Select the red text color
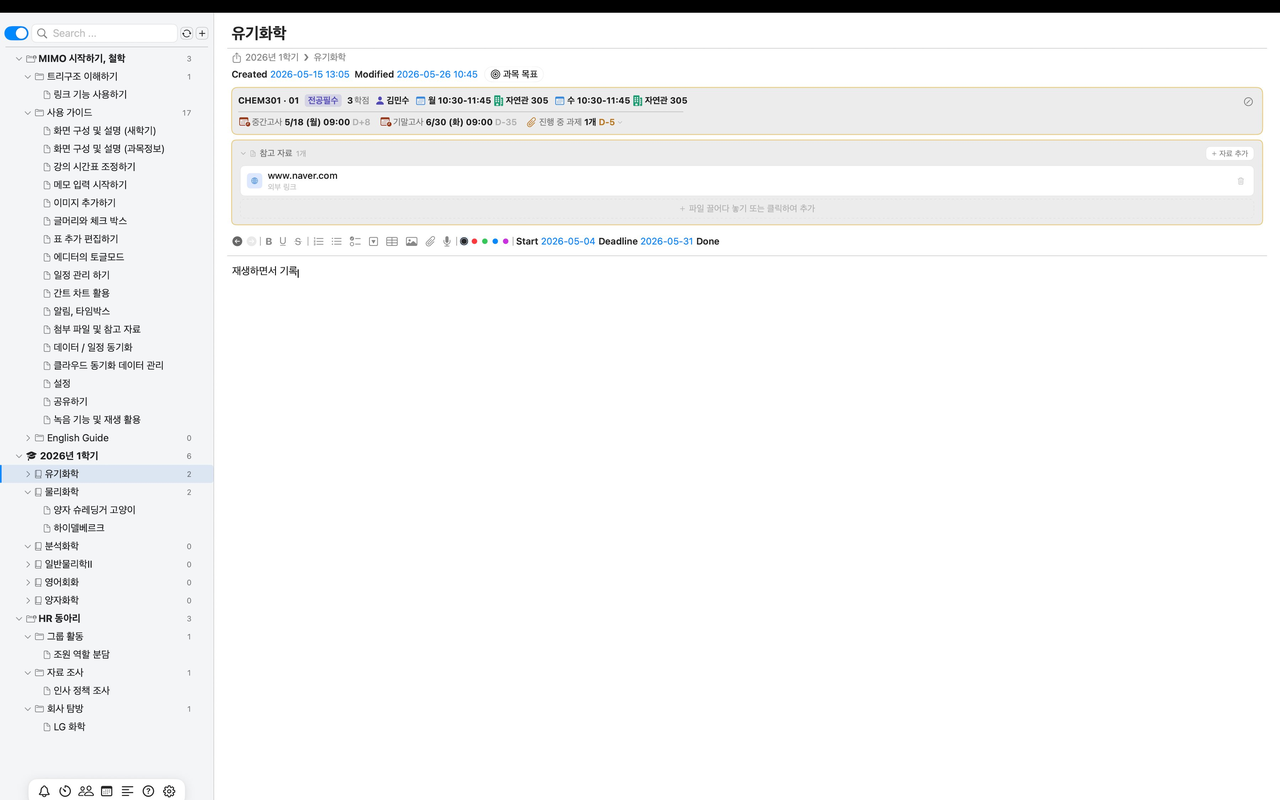This screenshot has height=800, width=1280. coord(474,241)
